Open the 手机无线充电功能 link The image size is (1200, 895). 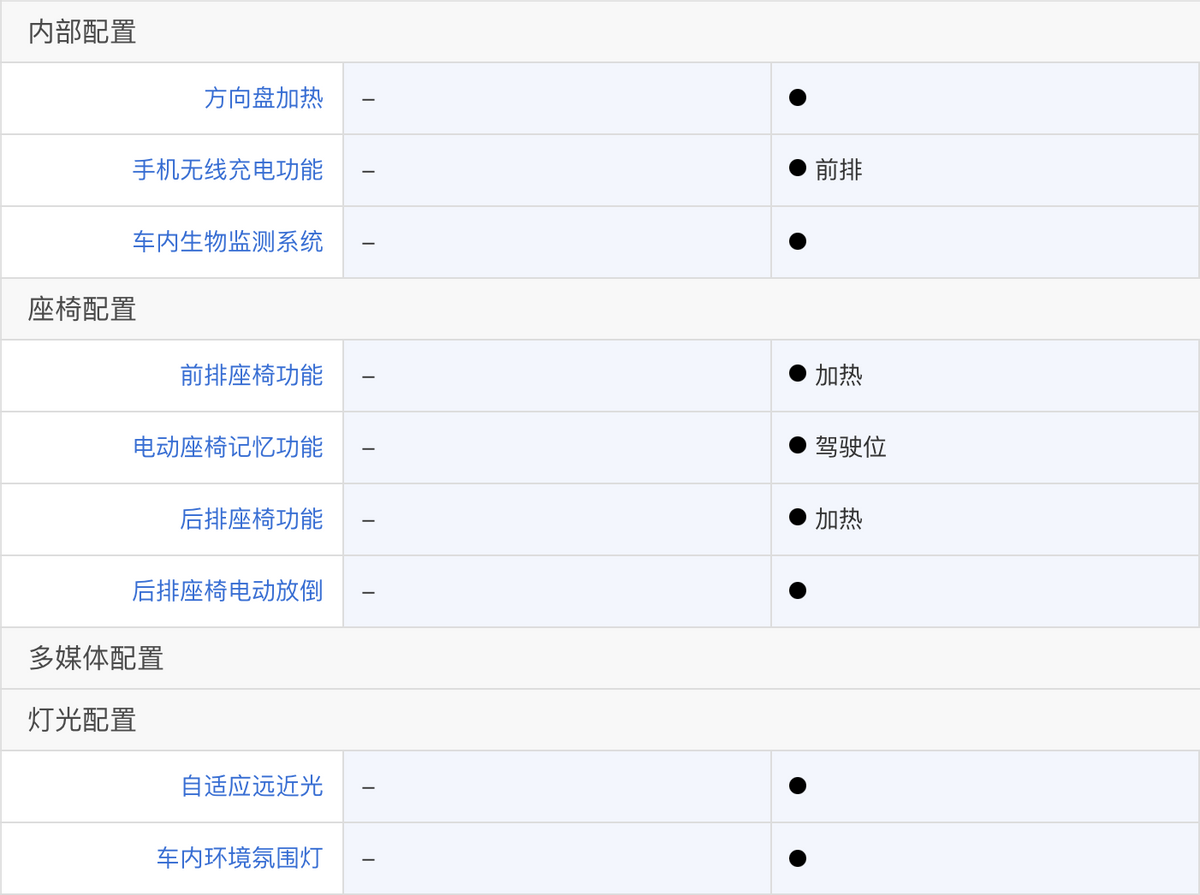[228, 170]
